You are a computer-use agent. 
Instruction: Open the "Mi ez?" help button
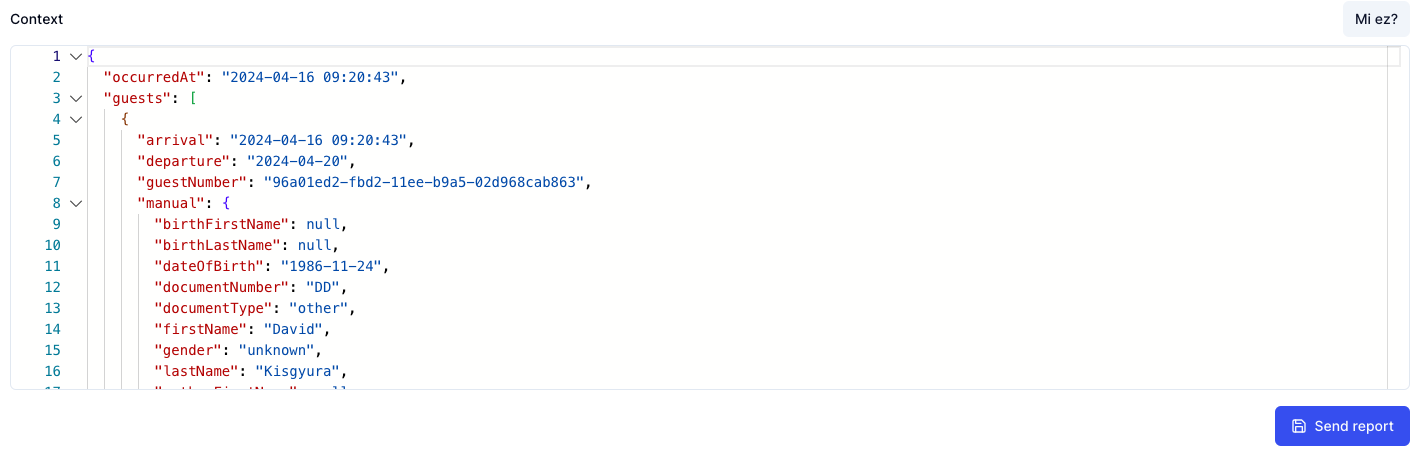pos(1375,19)
